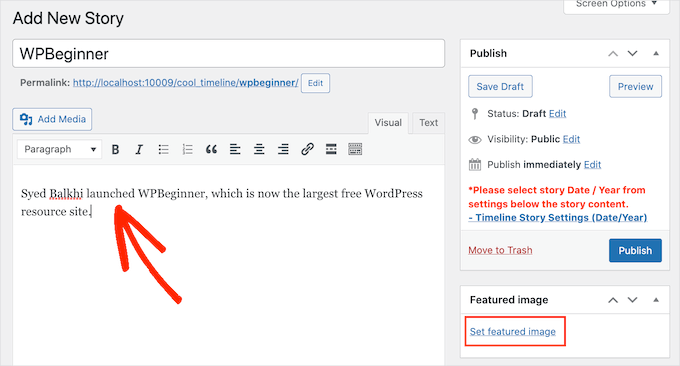Viewport: 680px width, 366px height.
Task: Apply blockquote formatting
Action: [211, 150]
